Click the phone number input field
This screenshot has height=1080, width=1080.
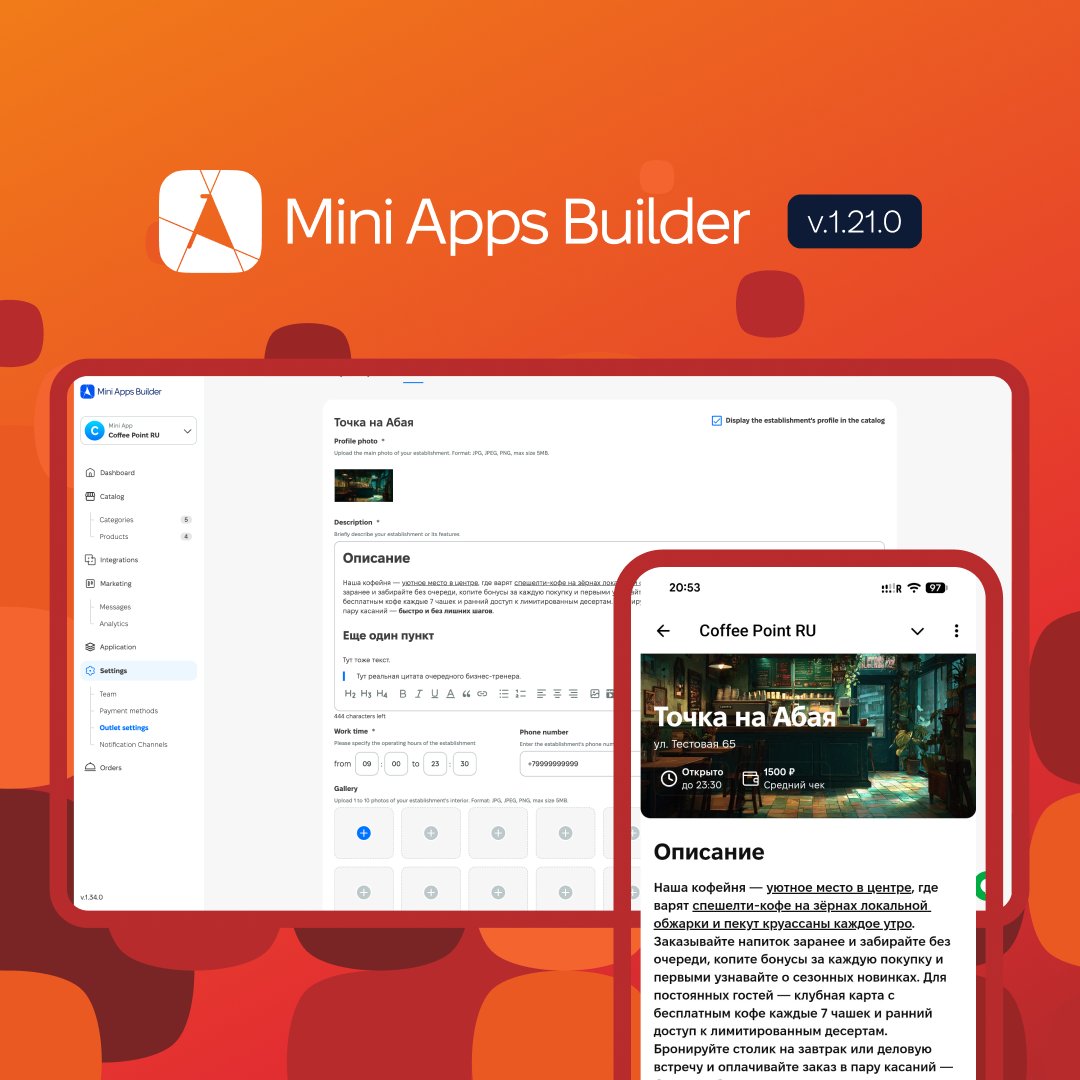pyautogui.click(x=567, y=763)
